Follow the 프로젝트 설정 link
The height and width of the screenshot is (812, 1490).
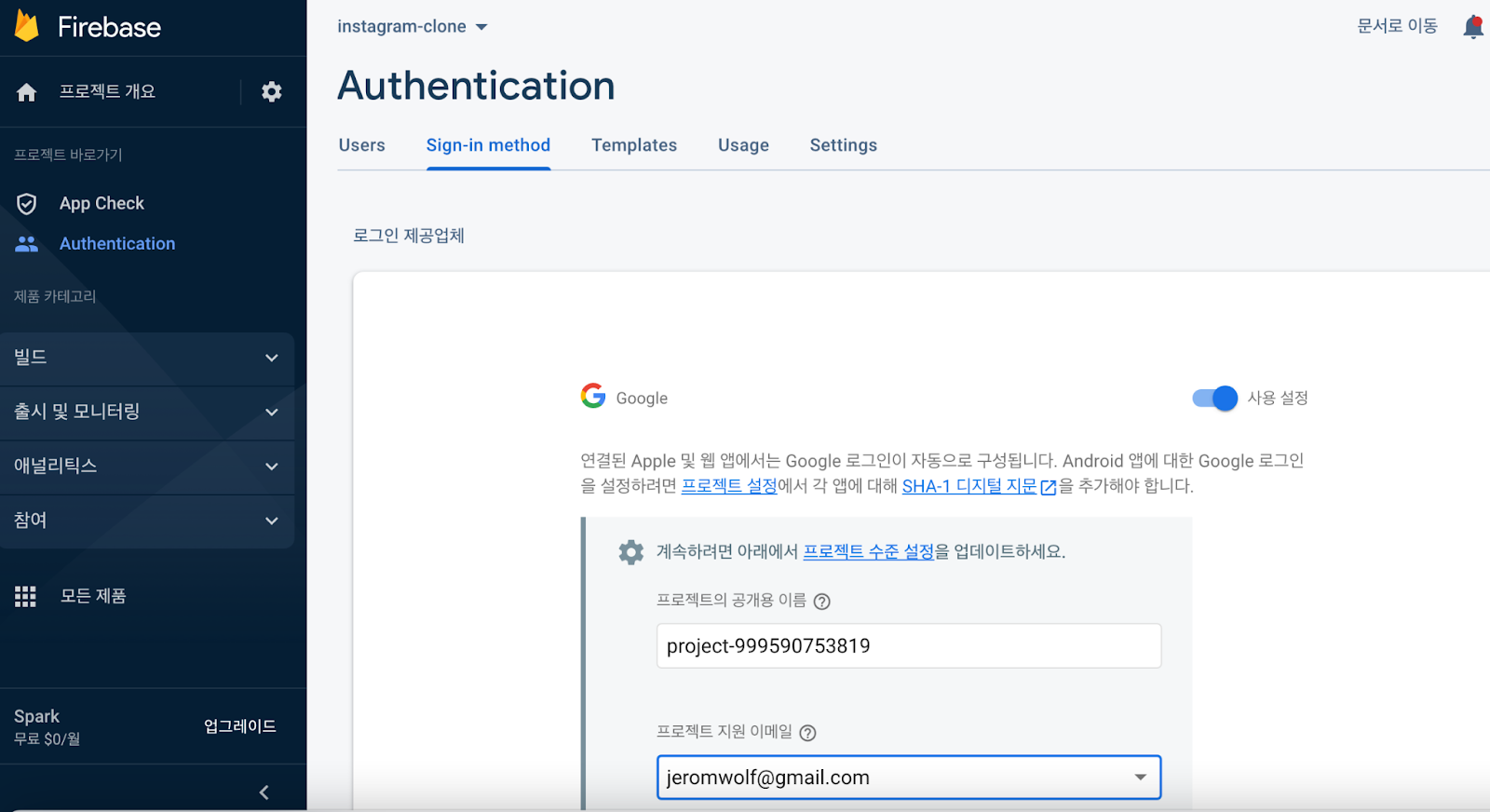click(x=729, y=486)
